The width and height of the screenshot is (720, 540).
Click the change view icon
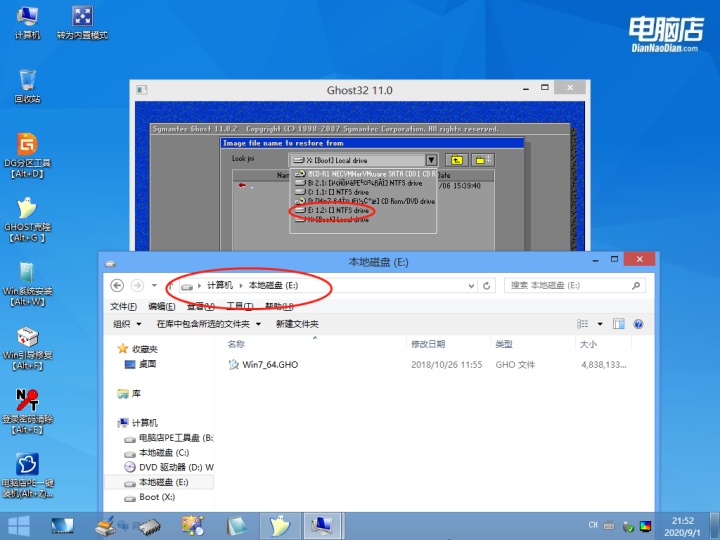point(583,324)
